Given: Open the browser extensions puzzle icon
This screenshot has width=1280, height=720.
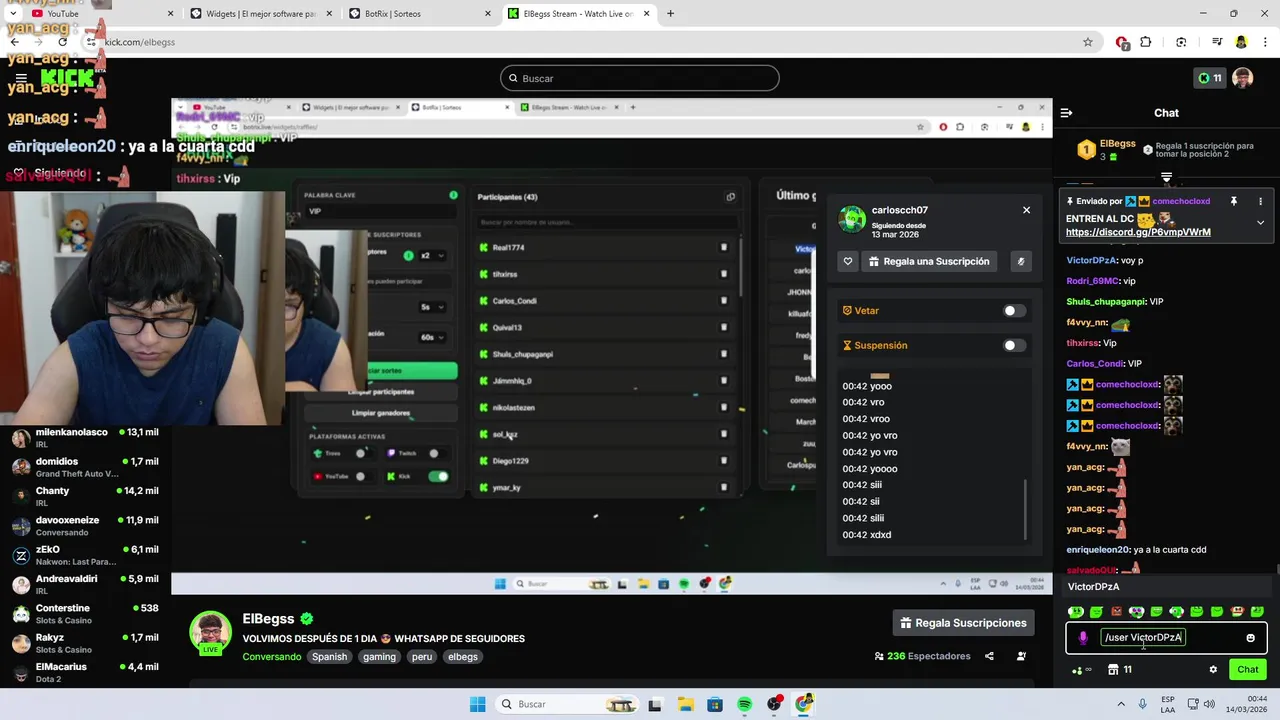Looking at the screenshot, I should [x=1146, y=42].
